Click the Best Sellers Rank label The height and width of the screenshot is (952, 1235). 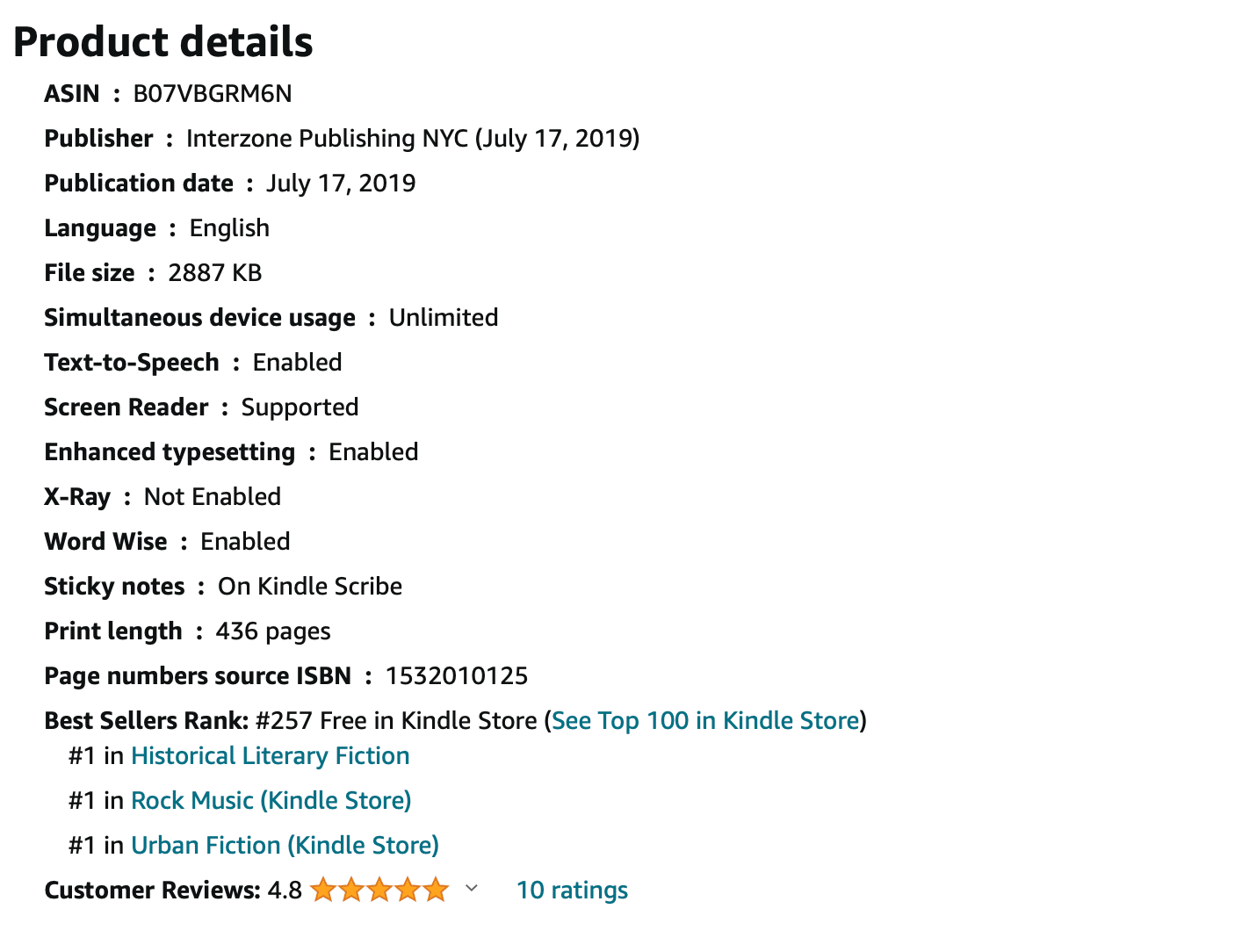pyautogui.click(x=147, y=720)
